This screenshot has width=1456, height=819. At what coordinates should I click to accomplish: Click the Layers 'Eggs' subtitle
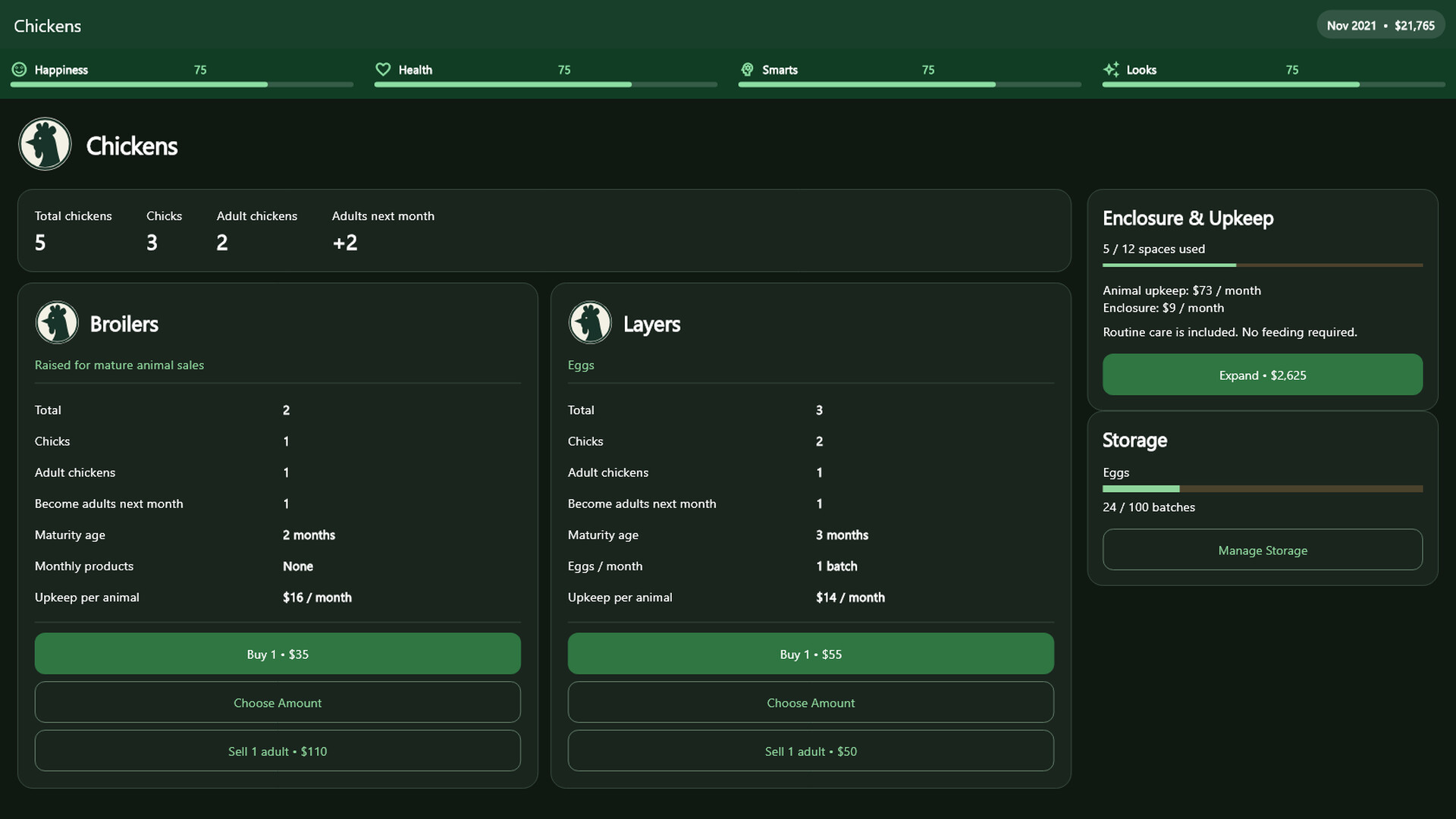pos(581,365)
